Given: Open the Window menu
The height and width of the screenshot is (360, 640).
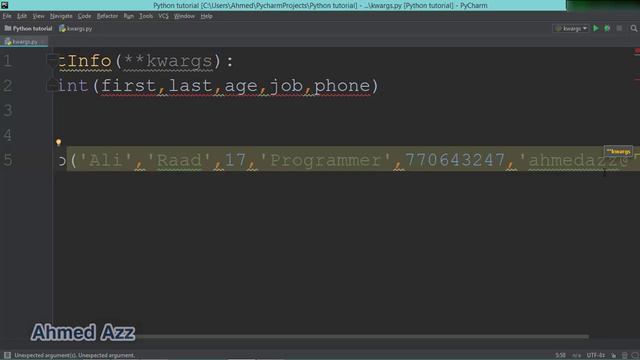Looking at the screenshot, I should click(184, 16).
